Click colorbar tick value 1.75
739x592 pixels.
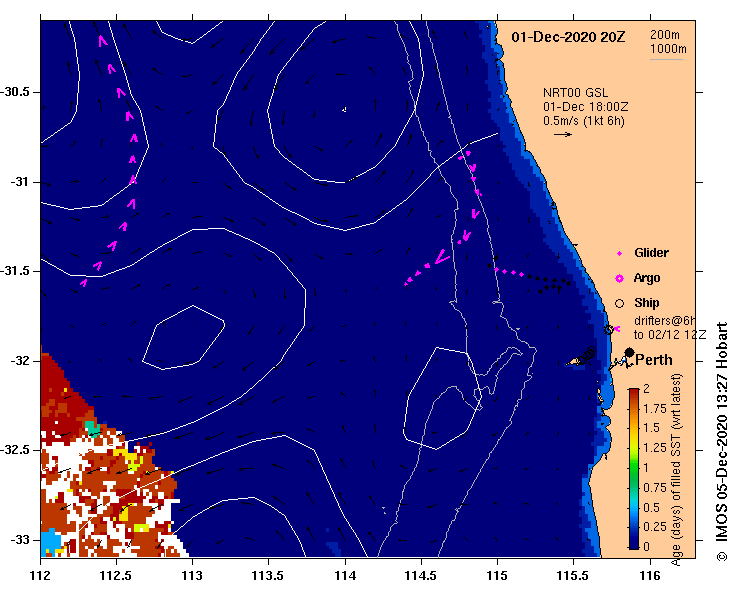pyautogui.click(x=655, y=409)
